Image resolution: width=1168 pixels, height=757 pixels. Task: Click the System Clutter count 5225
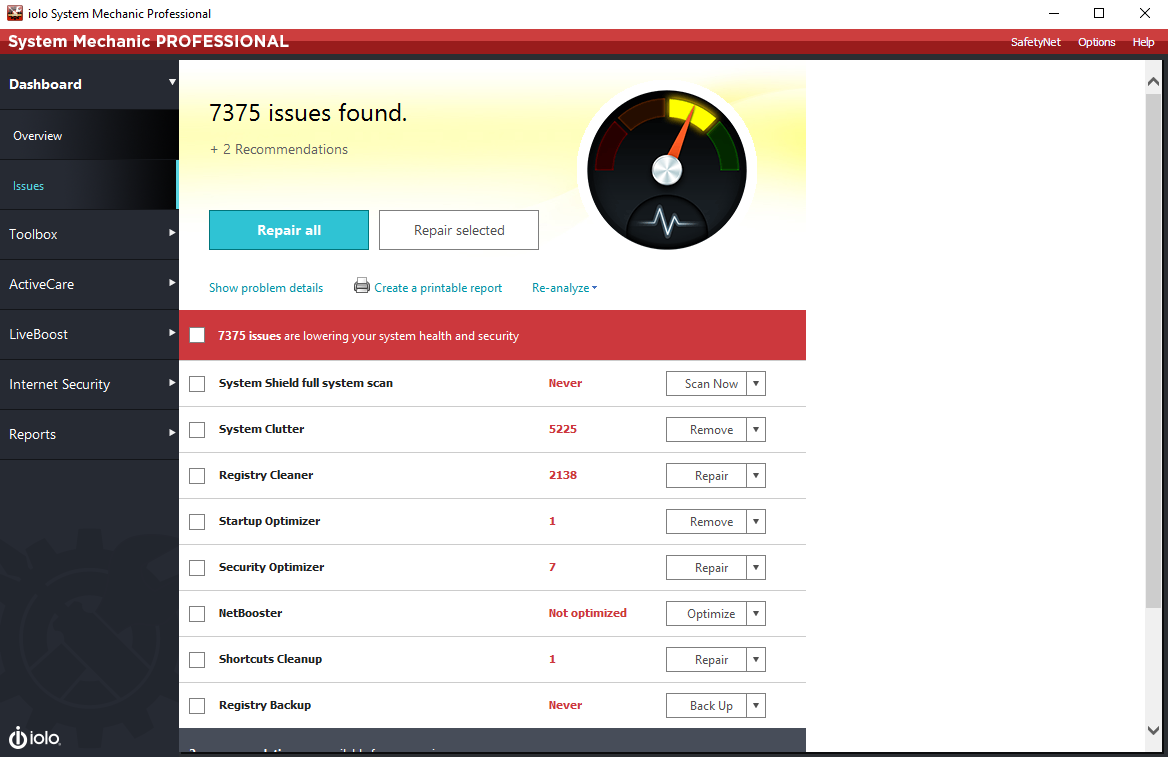[562, 429]
